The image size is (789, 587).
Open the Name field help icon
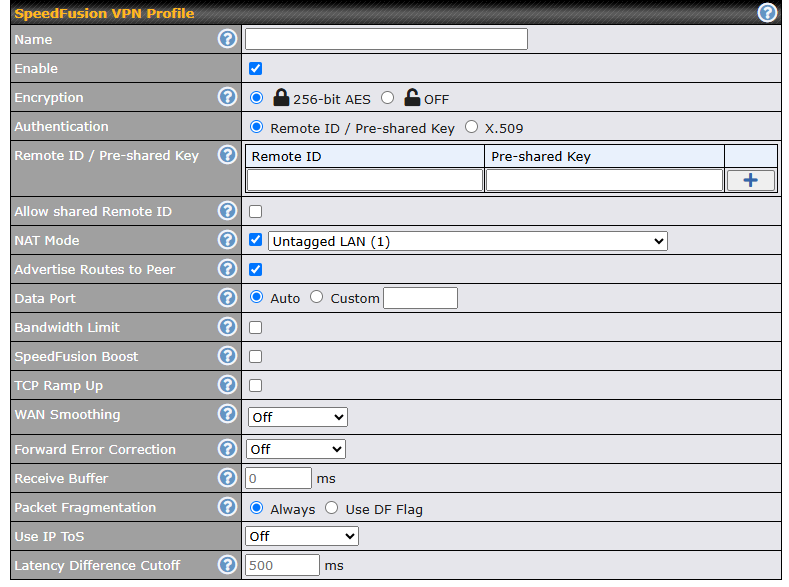coord(227,39)
